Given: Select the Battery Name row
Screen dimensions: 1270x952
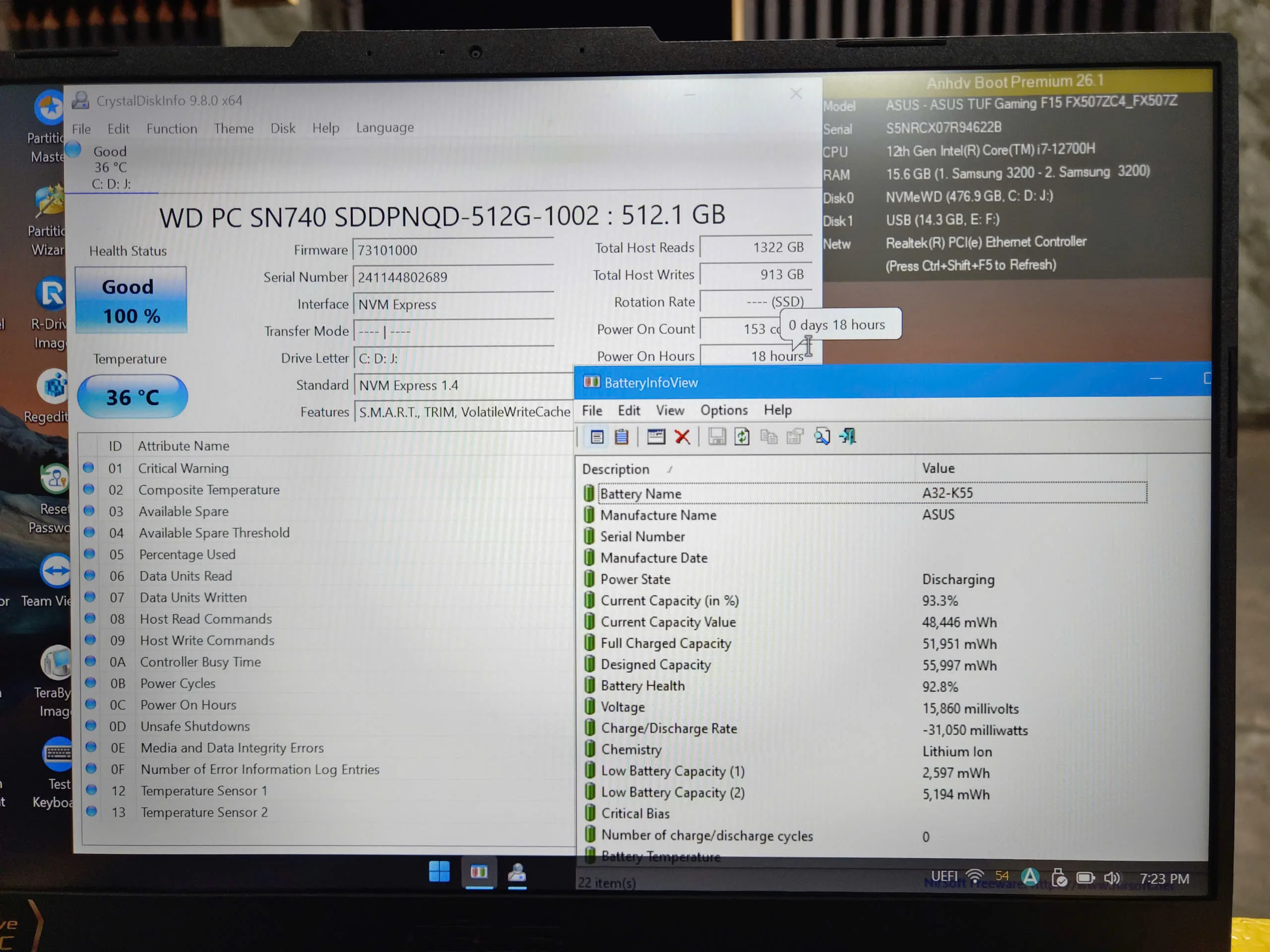Looking at the screenshot, I should 865,493.
